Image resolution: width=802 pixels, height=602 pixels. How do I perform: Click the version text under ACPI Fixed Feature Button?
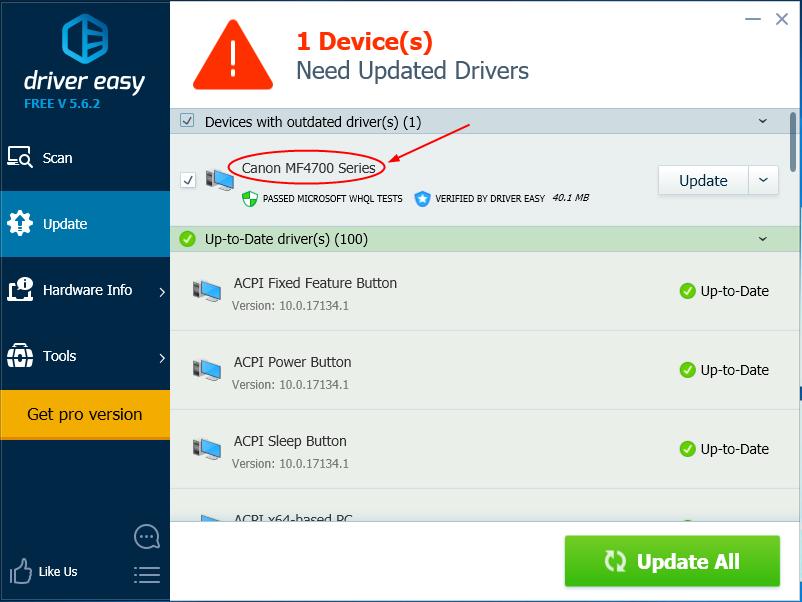tap(290, 305)
